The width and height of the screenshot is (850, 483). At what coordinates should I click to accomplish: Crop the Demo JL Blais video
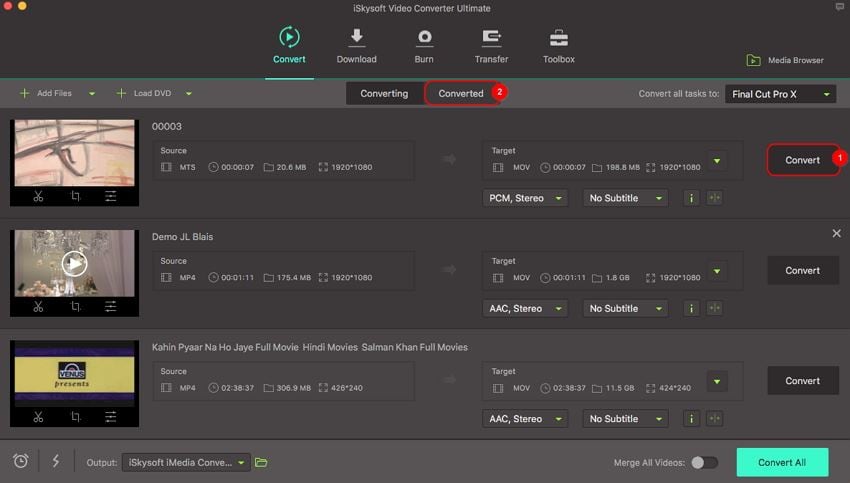point(75,307)
